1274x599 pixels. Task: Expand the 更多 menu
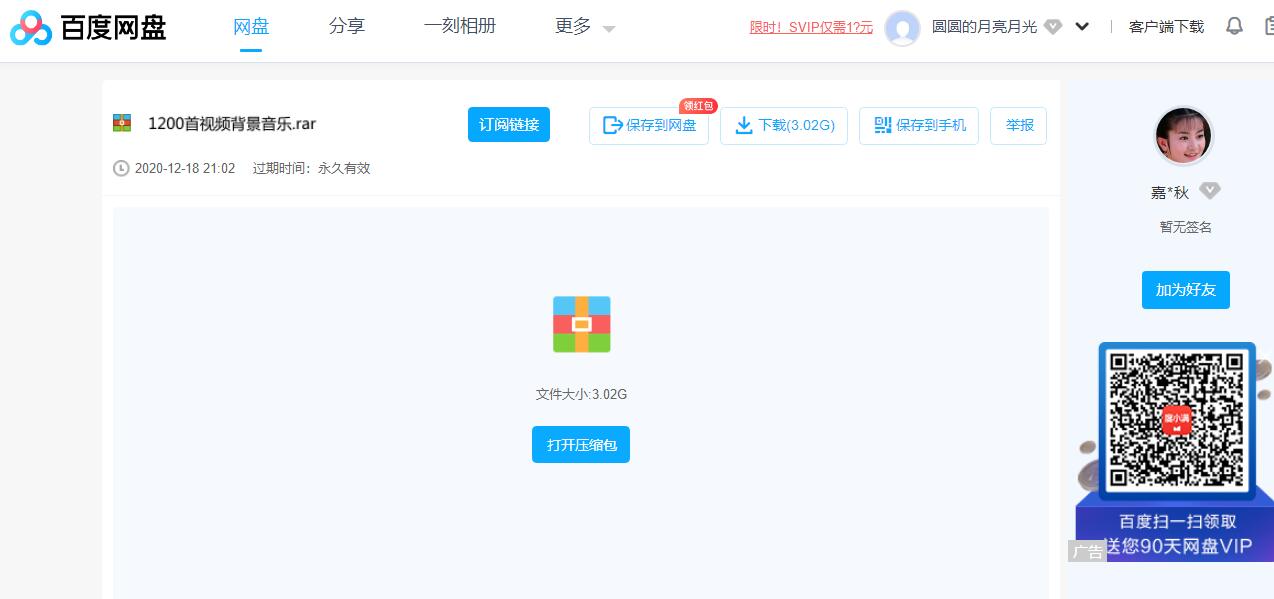[x=585, y=27]
